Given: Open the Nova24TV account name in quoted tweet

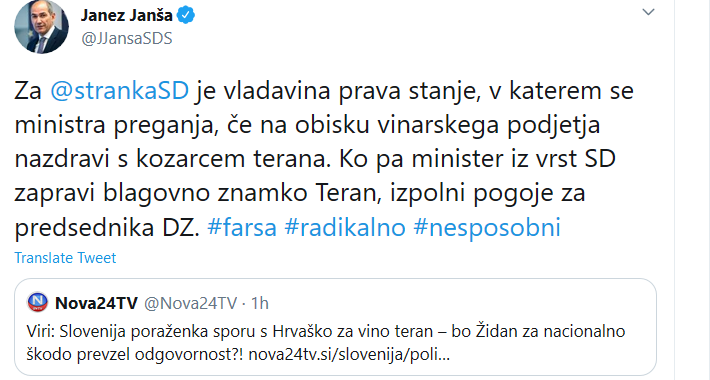Looking at the screenshot, I should 96,303.
